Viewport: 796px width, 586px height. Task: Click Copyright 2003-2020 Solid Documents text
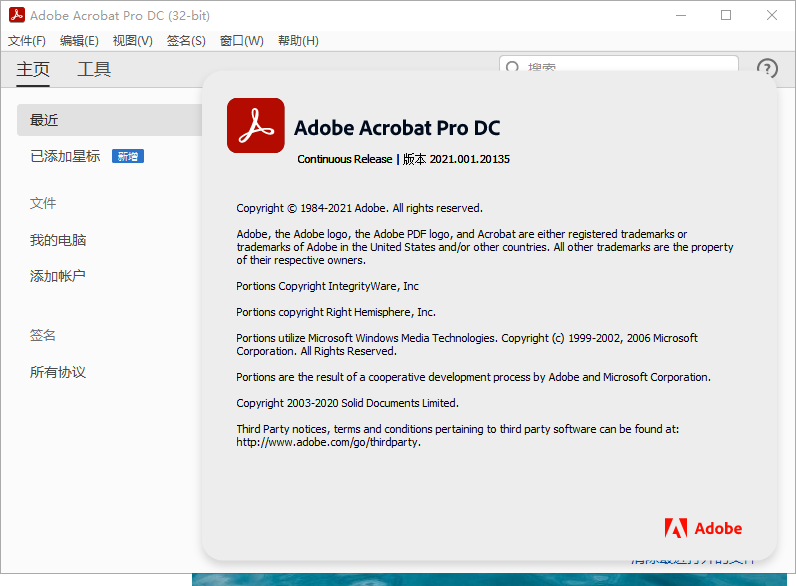click(x=347, y=403)
